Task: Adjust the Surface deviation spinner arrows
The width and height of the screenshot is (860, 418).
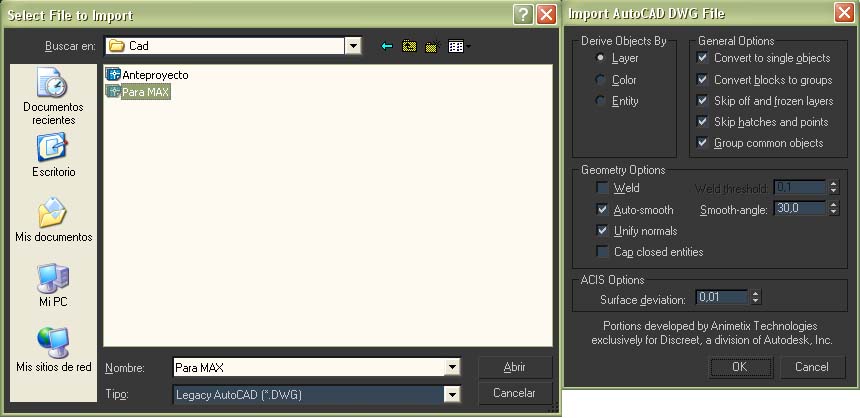Action: point(756,298)
